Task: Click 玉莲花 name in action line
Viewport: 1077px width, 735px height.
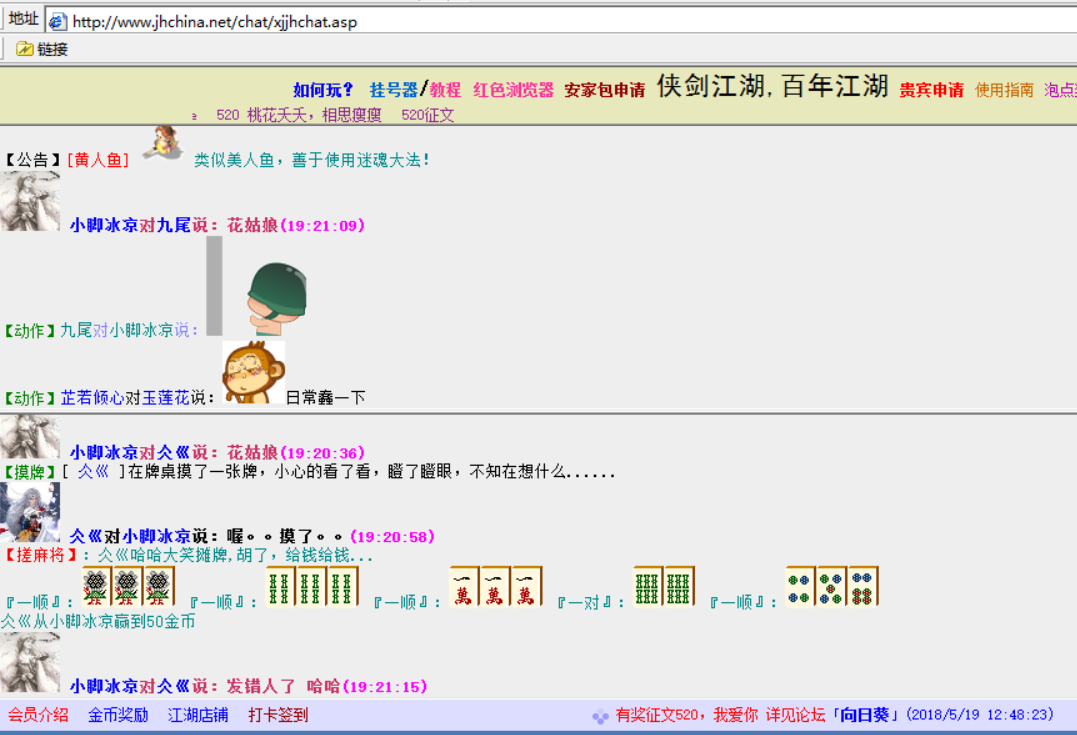Action: (166, 398)
